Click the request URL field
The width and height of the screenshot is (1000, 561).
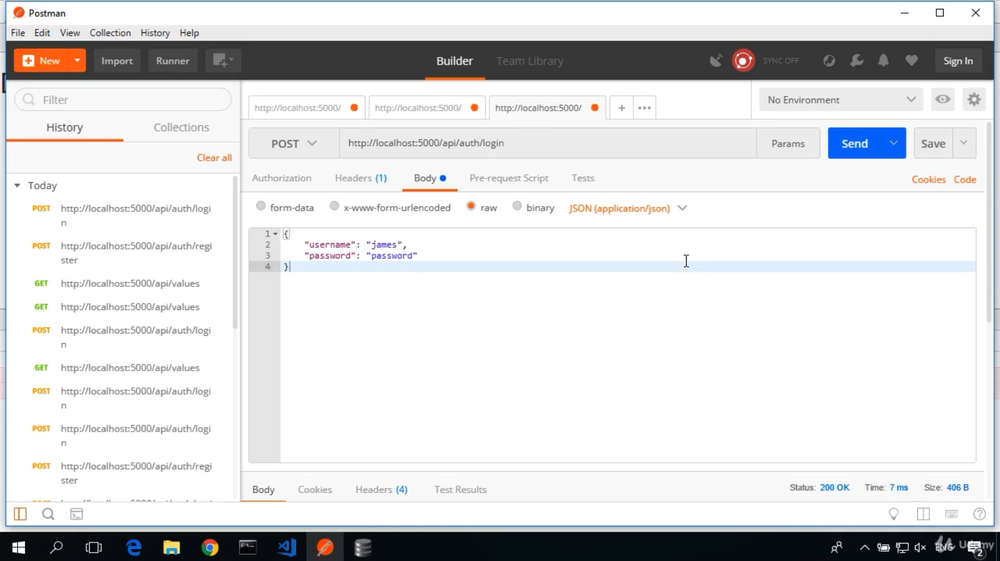coord(548,143)
